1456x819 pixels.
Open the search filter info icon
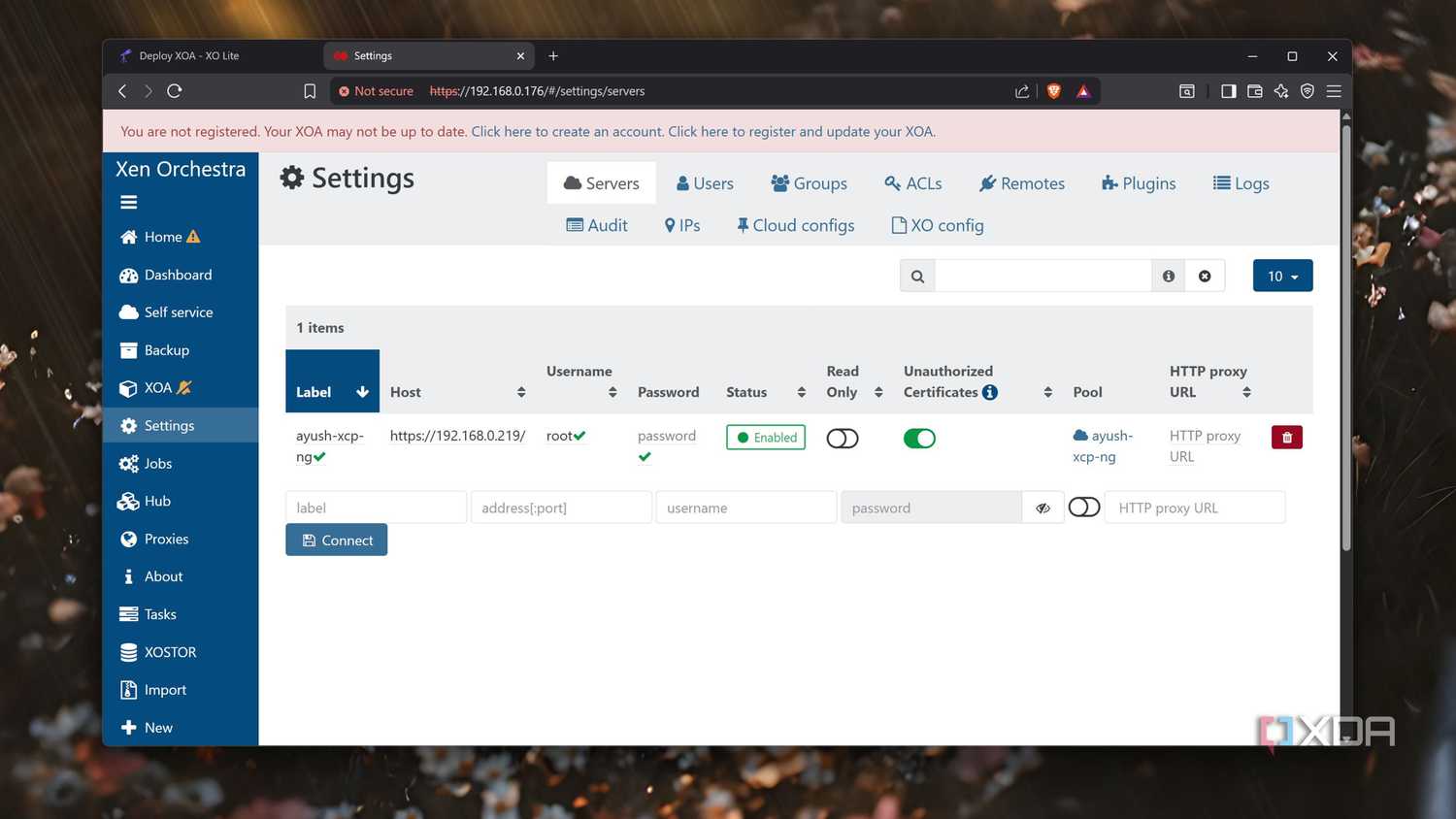coord(1169,277)
